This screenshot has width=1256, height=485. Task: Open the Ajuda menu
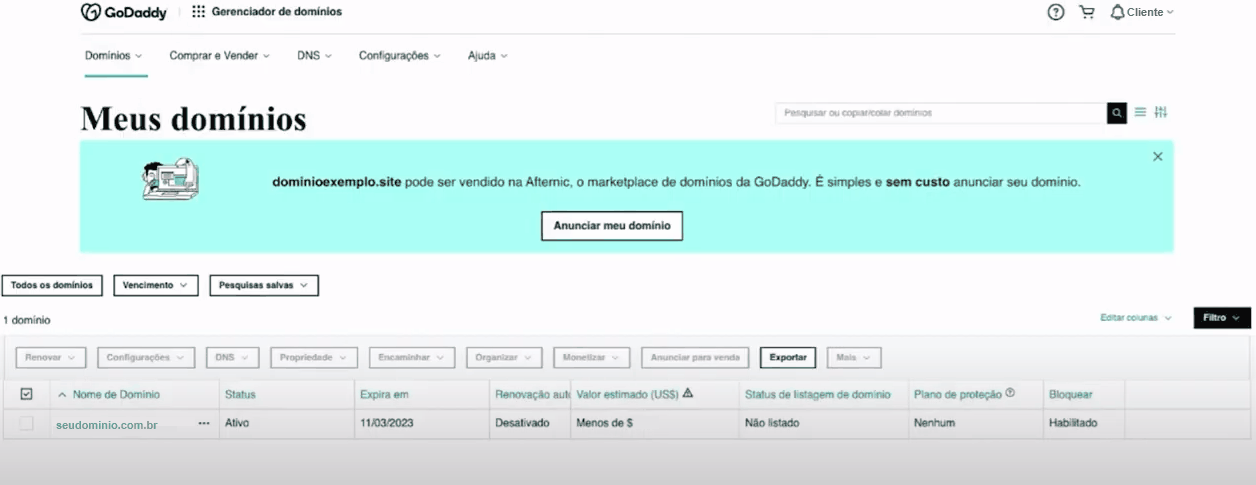(x=488, y=56)
